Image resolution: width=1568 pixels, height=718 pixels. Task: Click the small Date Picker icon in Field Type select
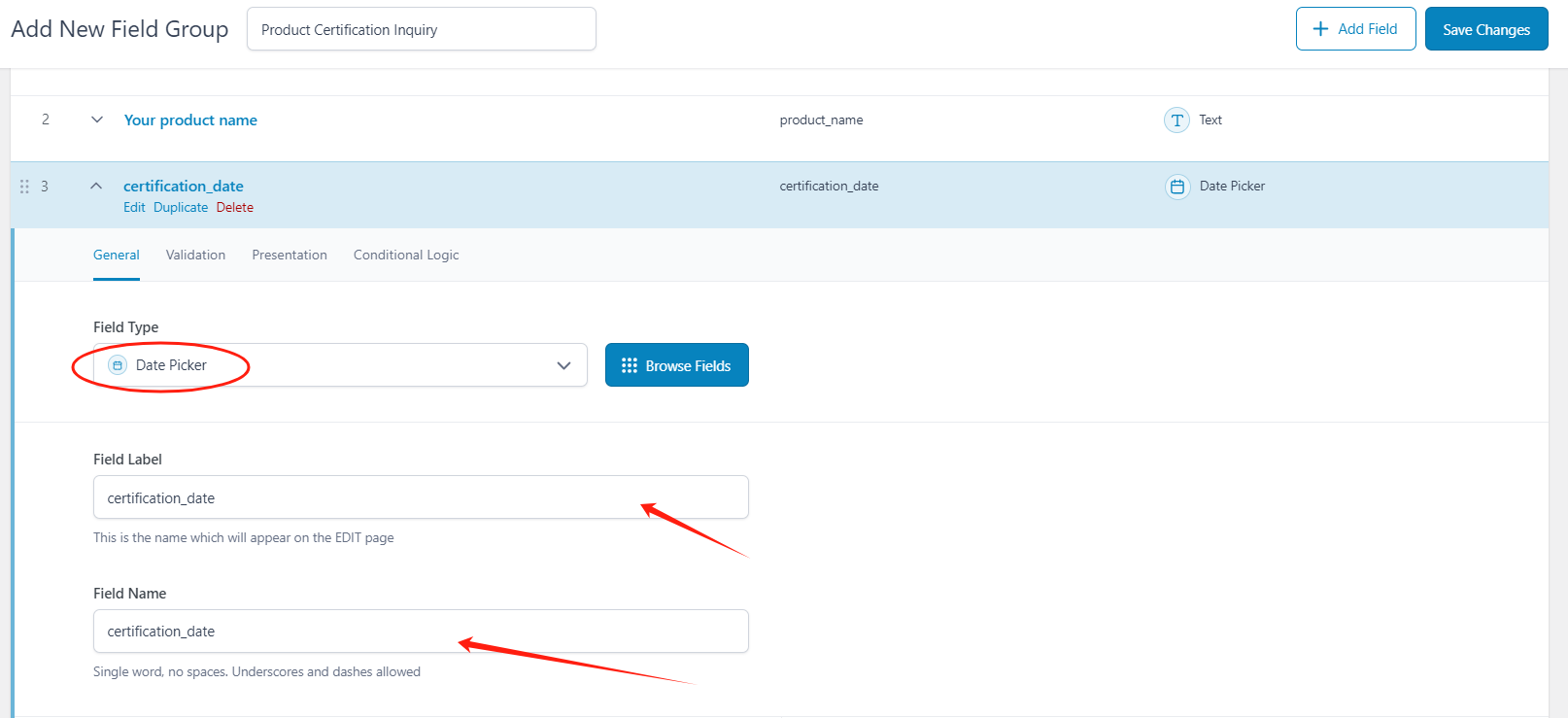118,365
